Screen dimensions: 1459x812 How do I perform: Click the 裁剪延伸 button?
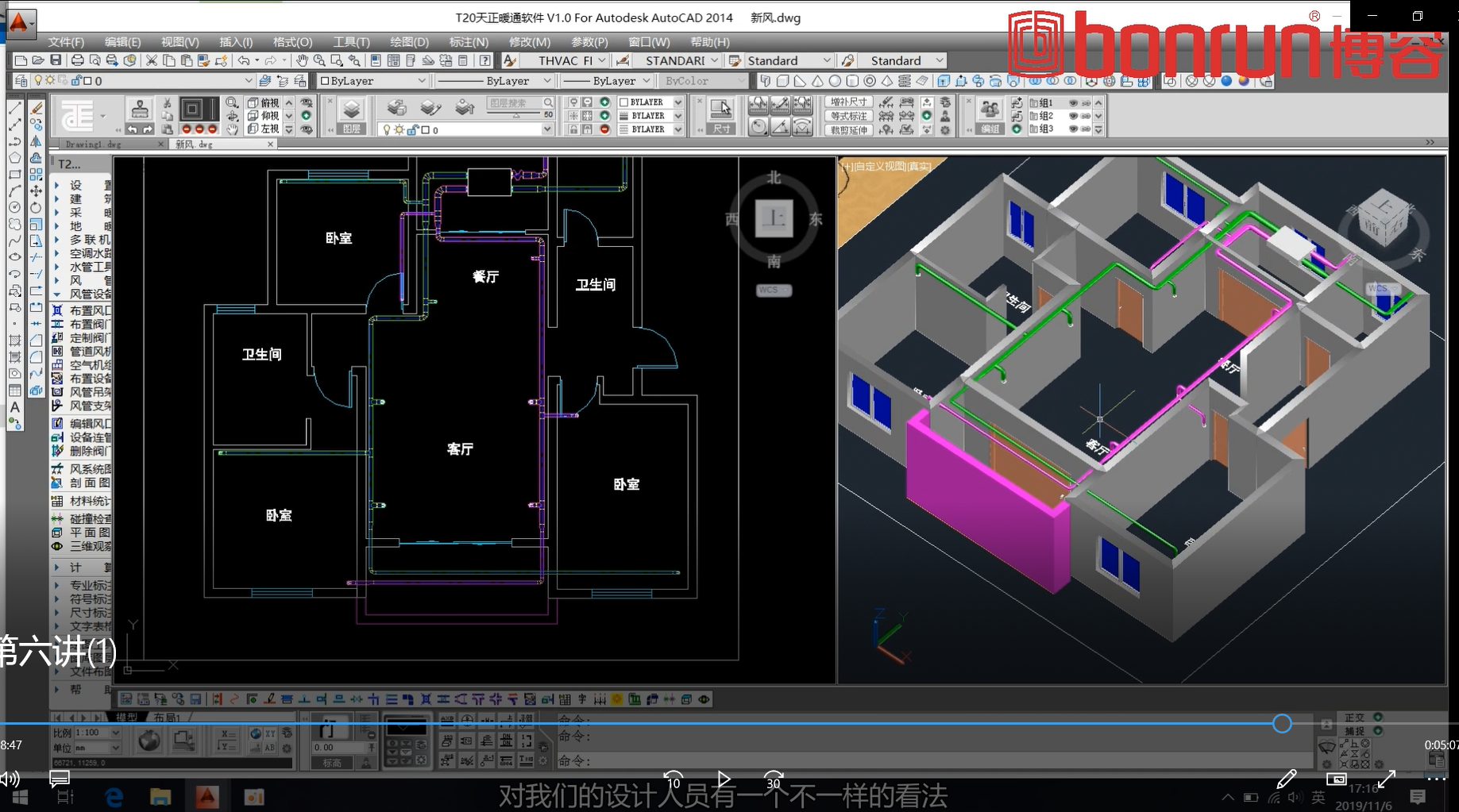849,129
